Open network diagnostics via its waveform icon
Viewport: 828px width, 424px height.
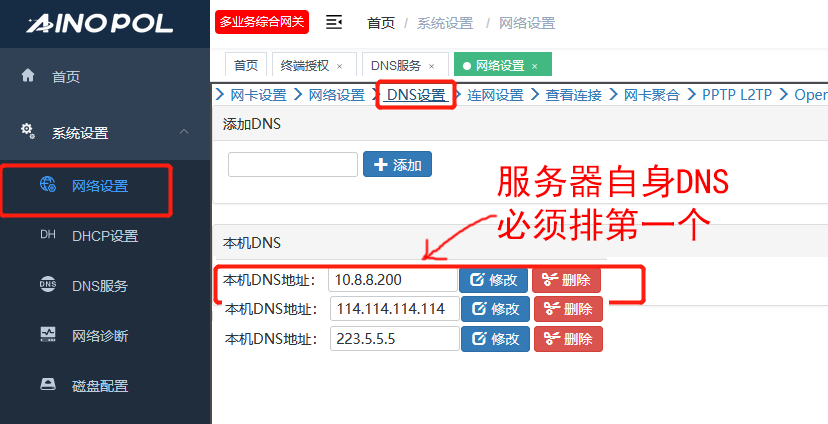pos(47,335)
